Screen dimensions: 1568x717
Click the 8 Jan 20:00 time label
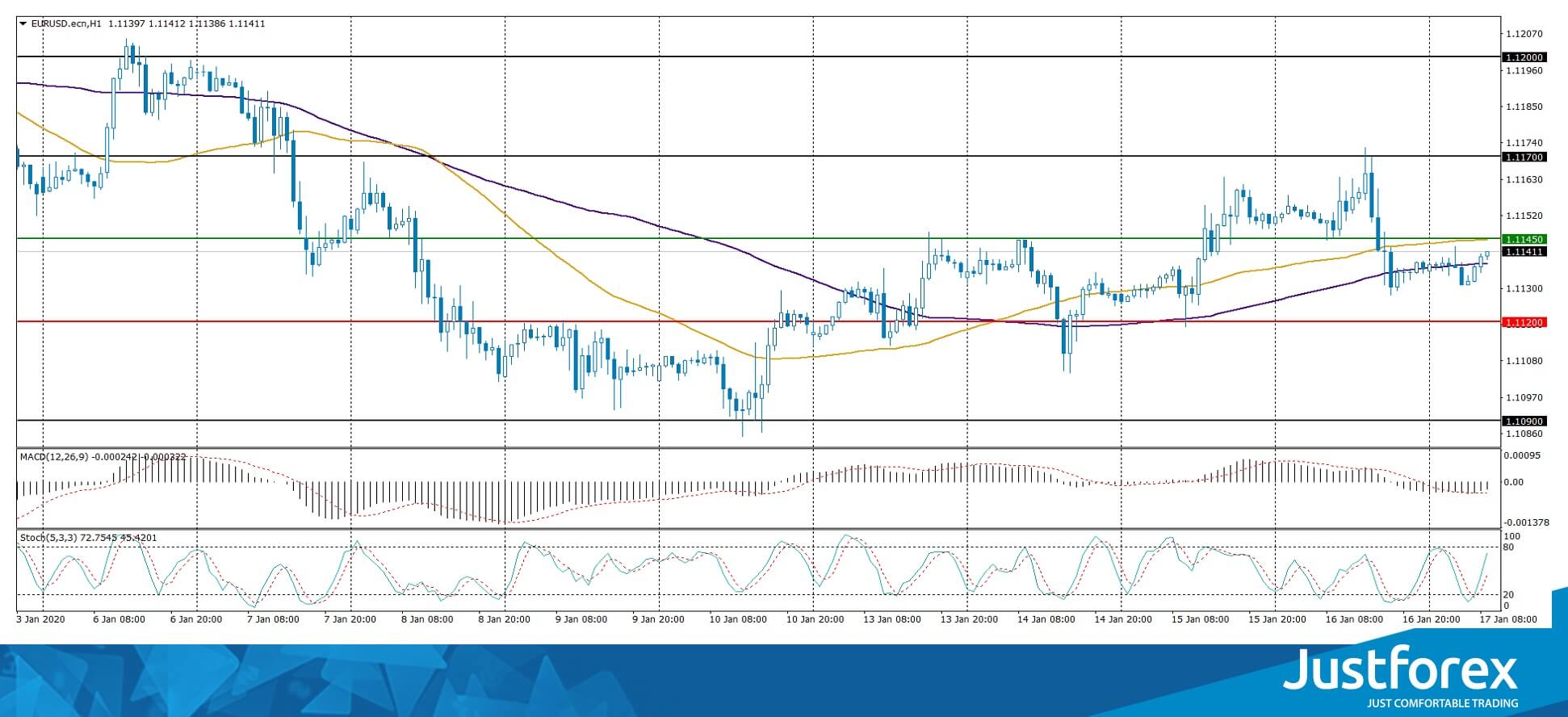tap(504, 619)
